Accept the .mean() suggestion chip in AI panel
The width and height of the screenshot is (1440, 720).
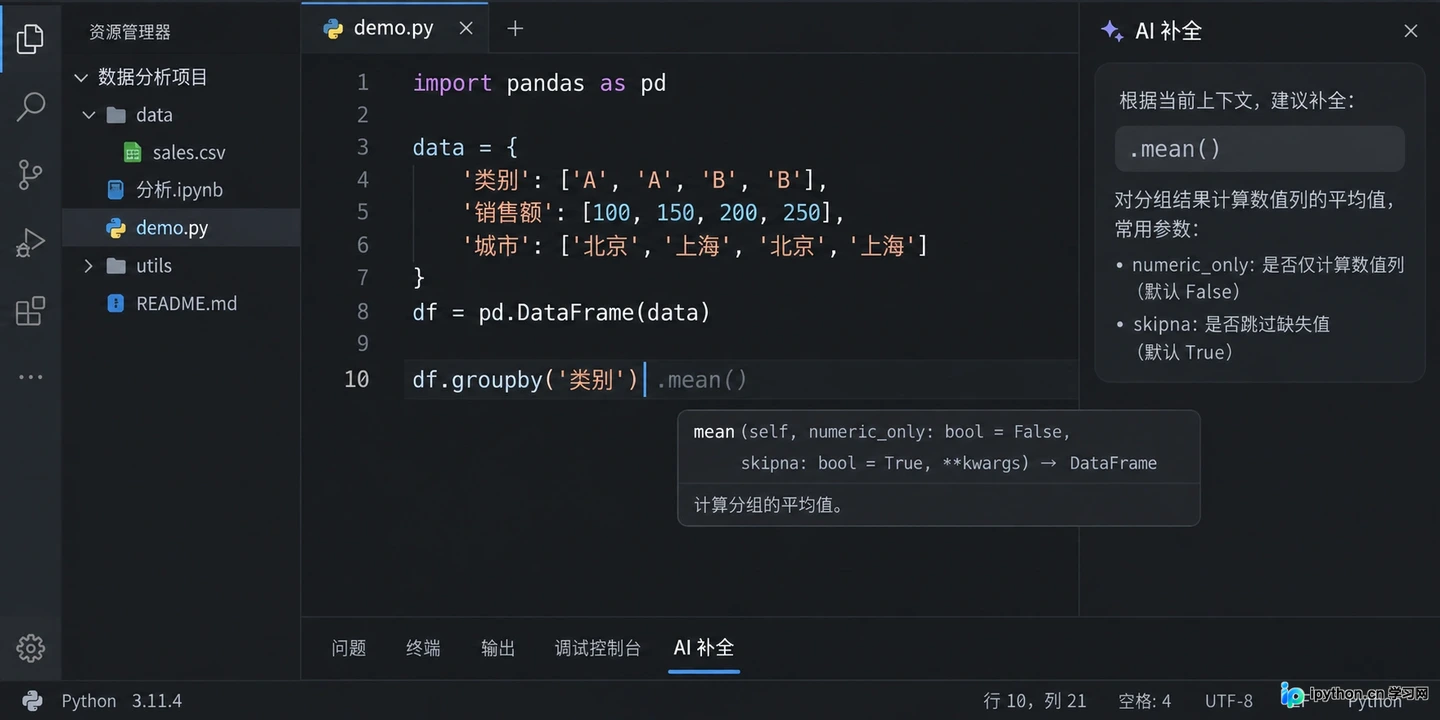click(1260, 149)
